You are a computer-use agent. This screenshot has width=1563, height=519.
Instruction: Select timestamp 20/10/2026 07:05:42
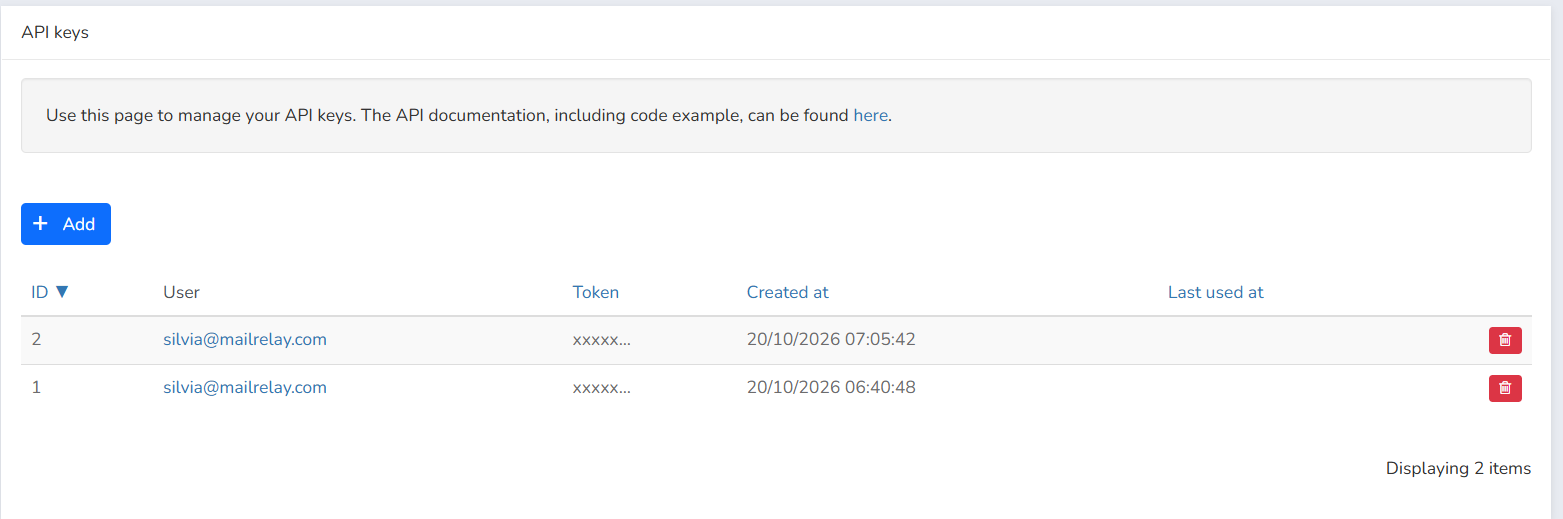(831, 339)
